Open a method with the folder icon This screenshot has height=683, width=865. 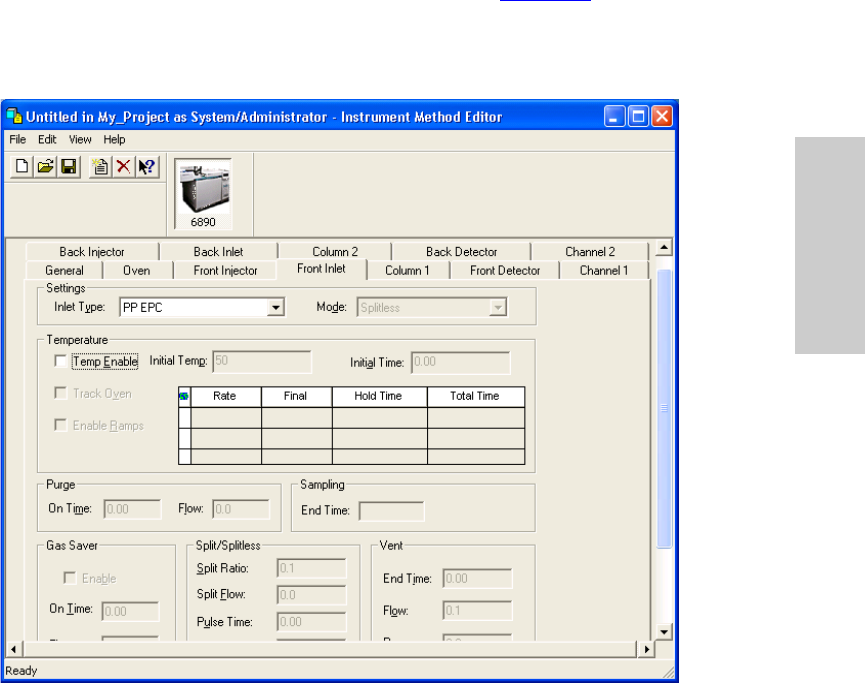pos(45,166)
